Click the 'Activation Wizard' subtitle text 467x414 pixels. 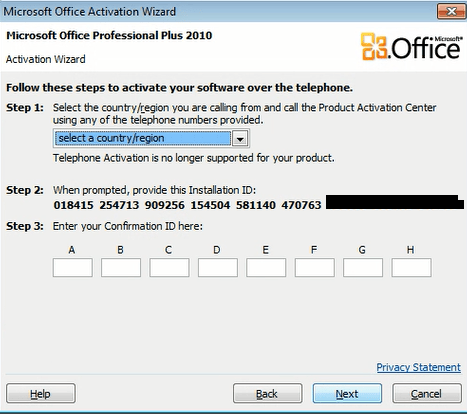pos(46,59)
